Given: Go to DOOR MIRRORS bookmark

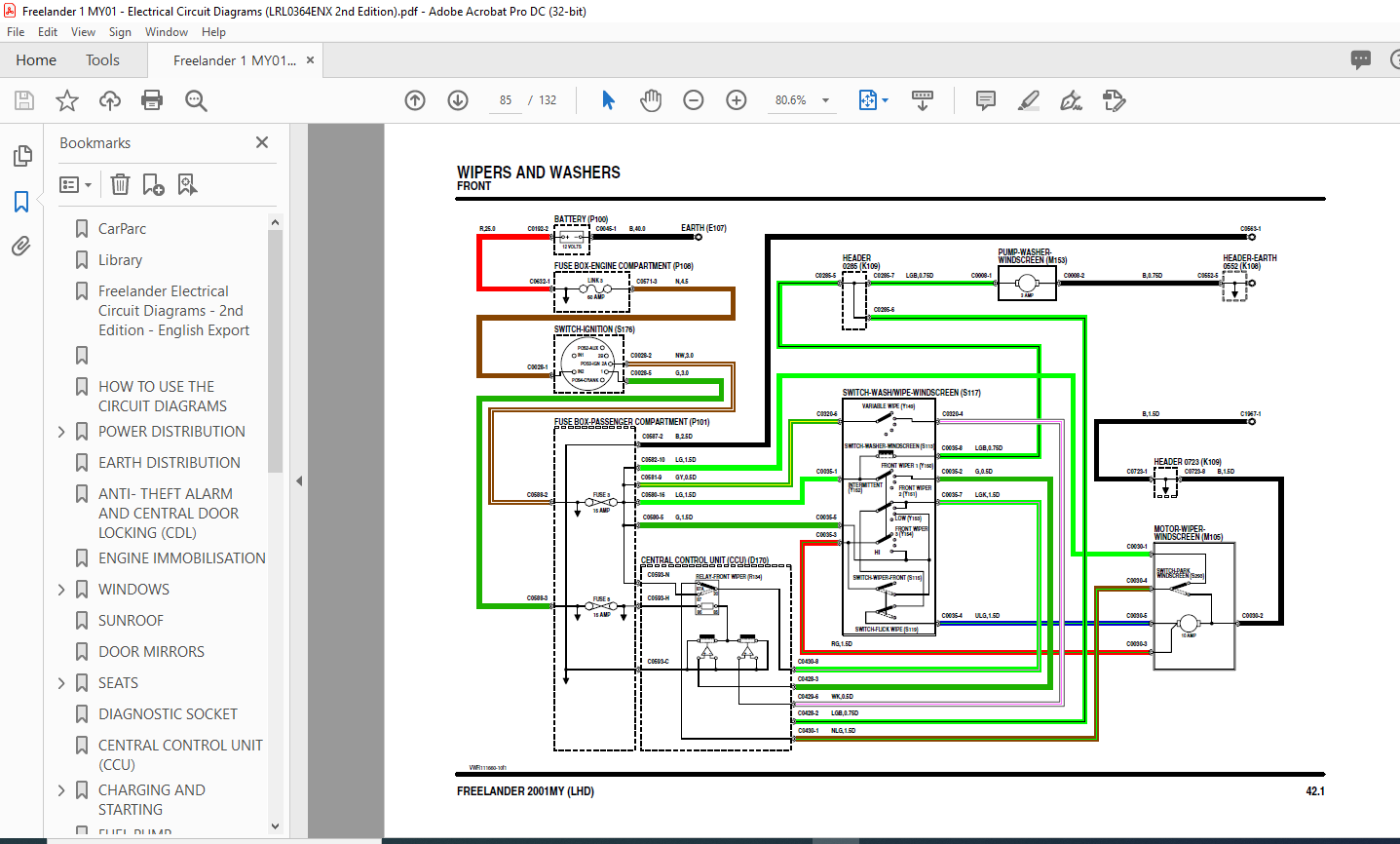Looking at the screenshot, I should coord(152,652).
